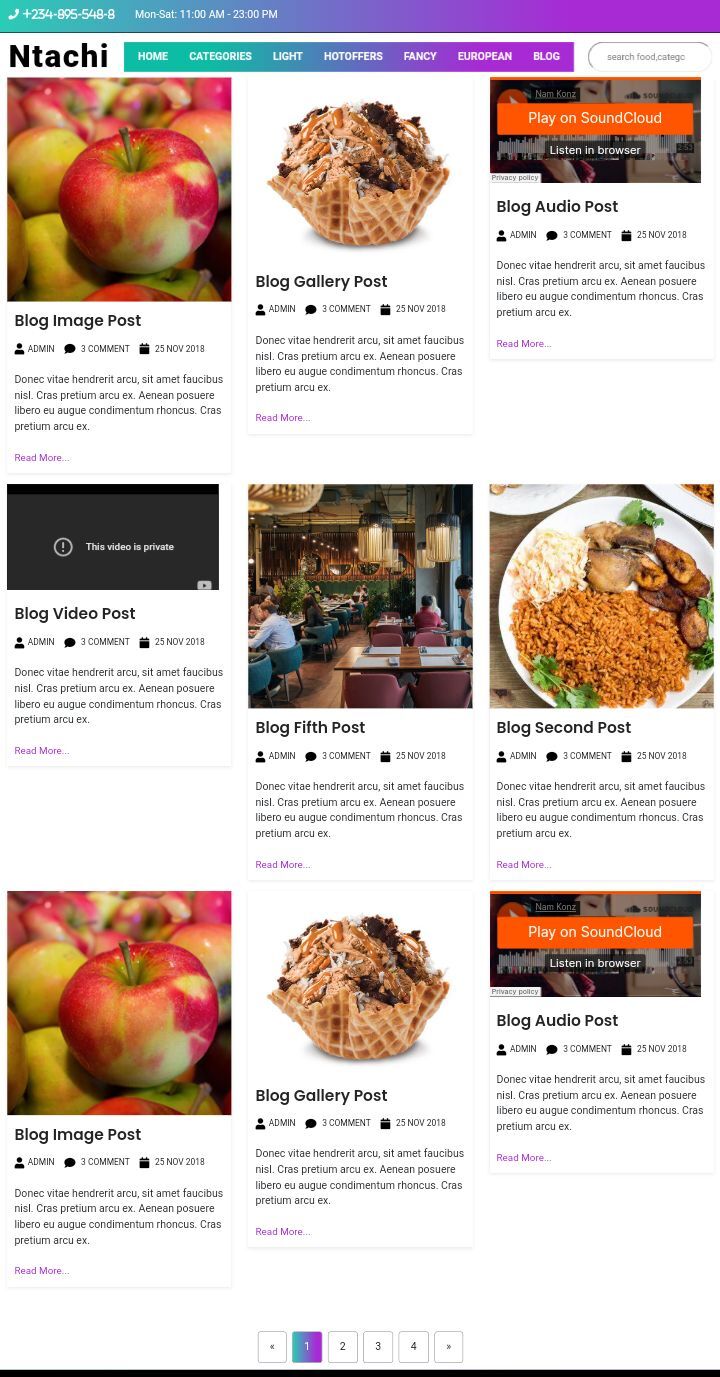The height and width of the screenshot is (1377, 720).
Task: Play on SoundCloud in first audio post
Action: pos(595,118)
